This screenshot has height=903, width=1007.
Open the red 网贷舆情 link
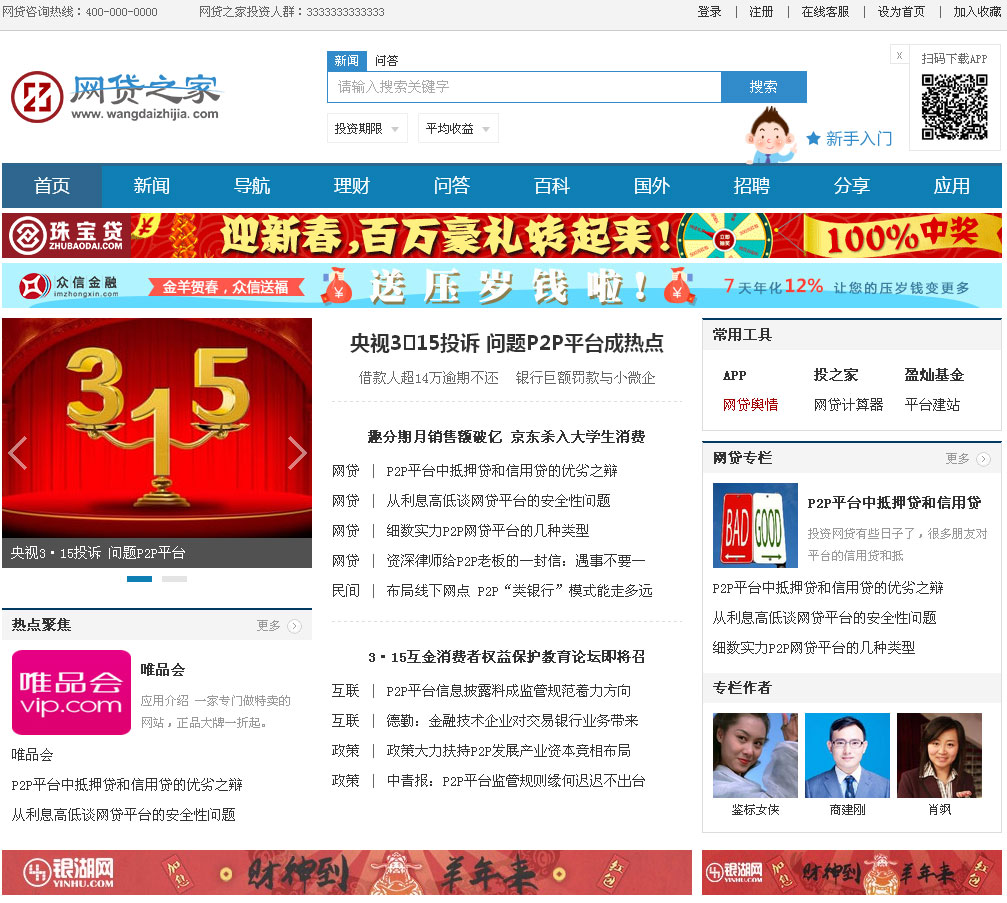(750, 405)
